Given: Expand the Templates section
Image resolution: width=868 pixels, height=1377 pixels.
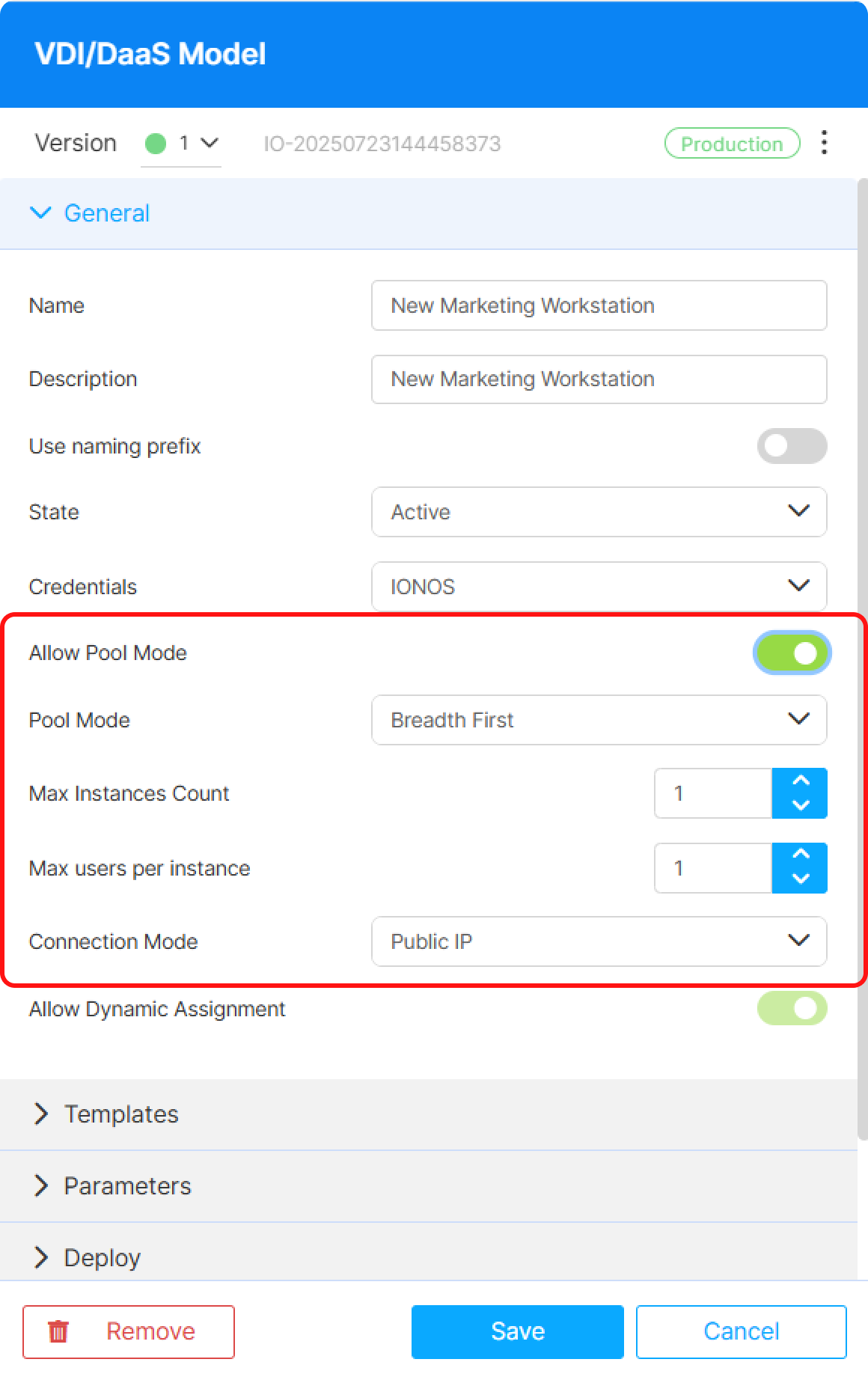Looking at the screenshot, I should [x=121, y=1114].
